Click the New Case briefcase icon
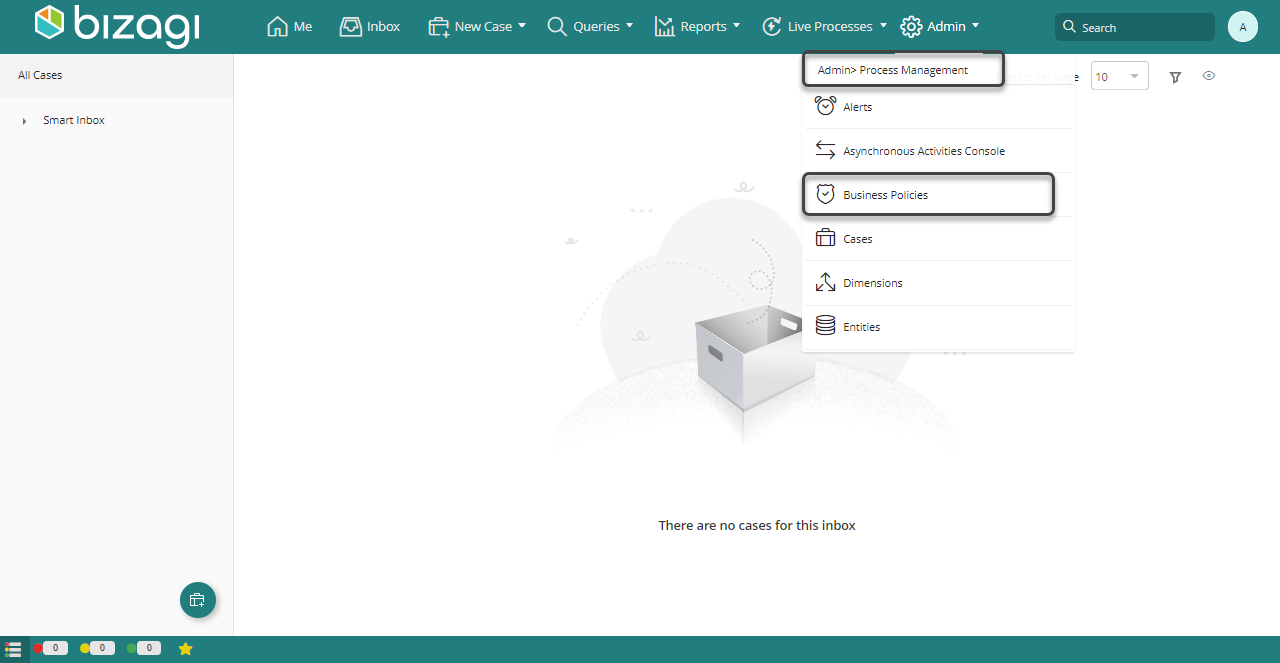The height and width of the screenshot is (663, 1280). [438, 27]
